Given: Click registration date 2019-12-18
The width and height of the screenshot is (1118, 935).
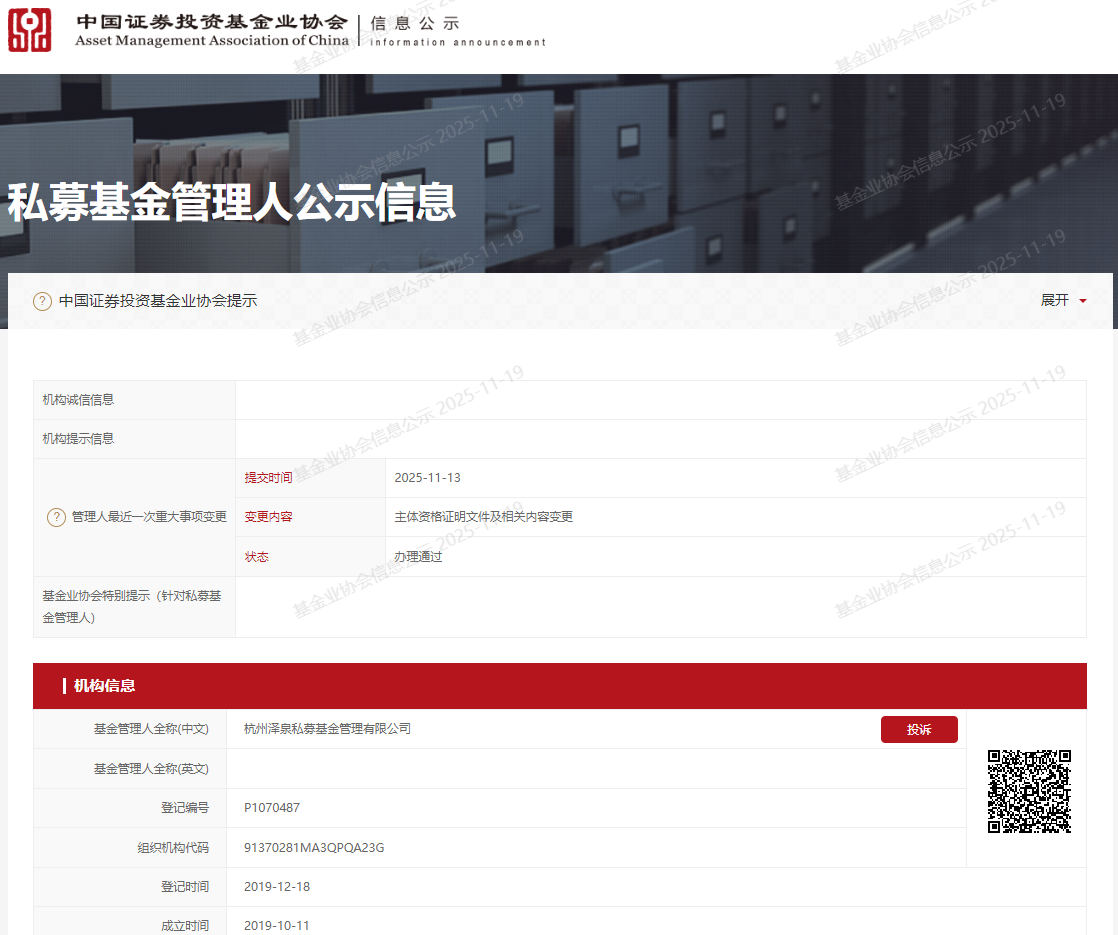Looking at the screenshot, I should (277, 887).
